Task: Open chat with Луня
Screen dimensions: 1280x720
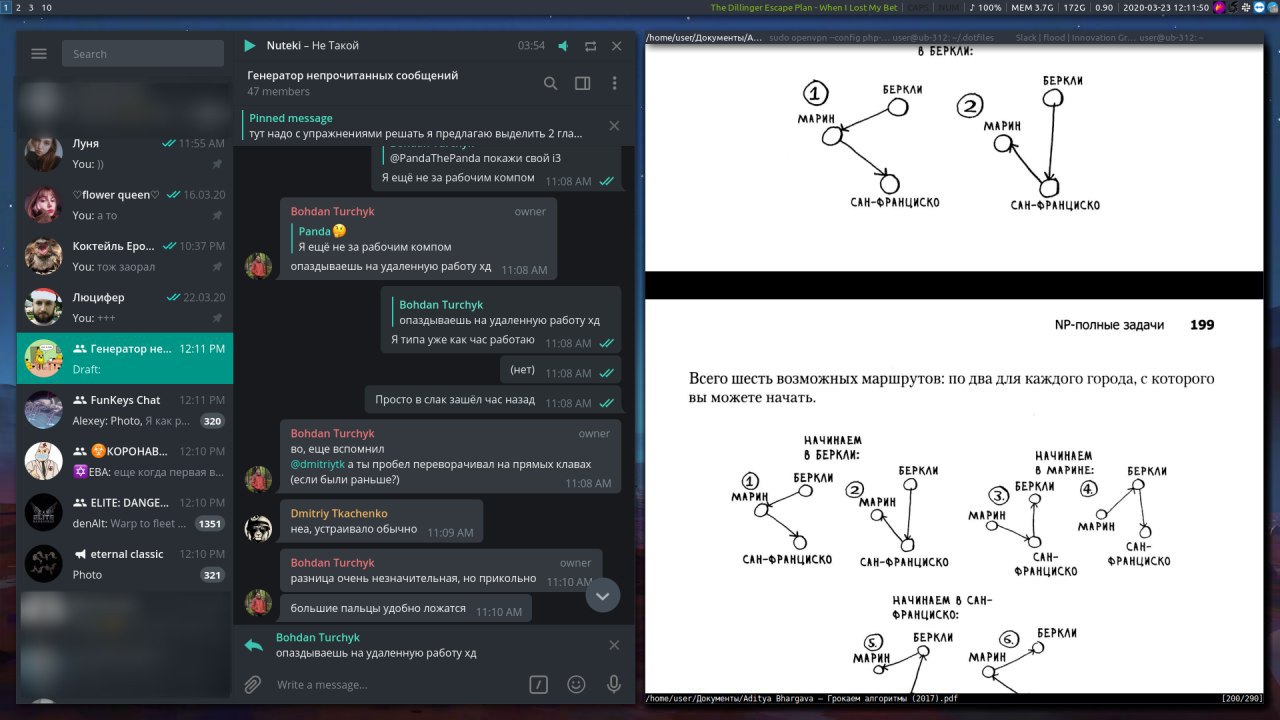Action: 125,154
